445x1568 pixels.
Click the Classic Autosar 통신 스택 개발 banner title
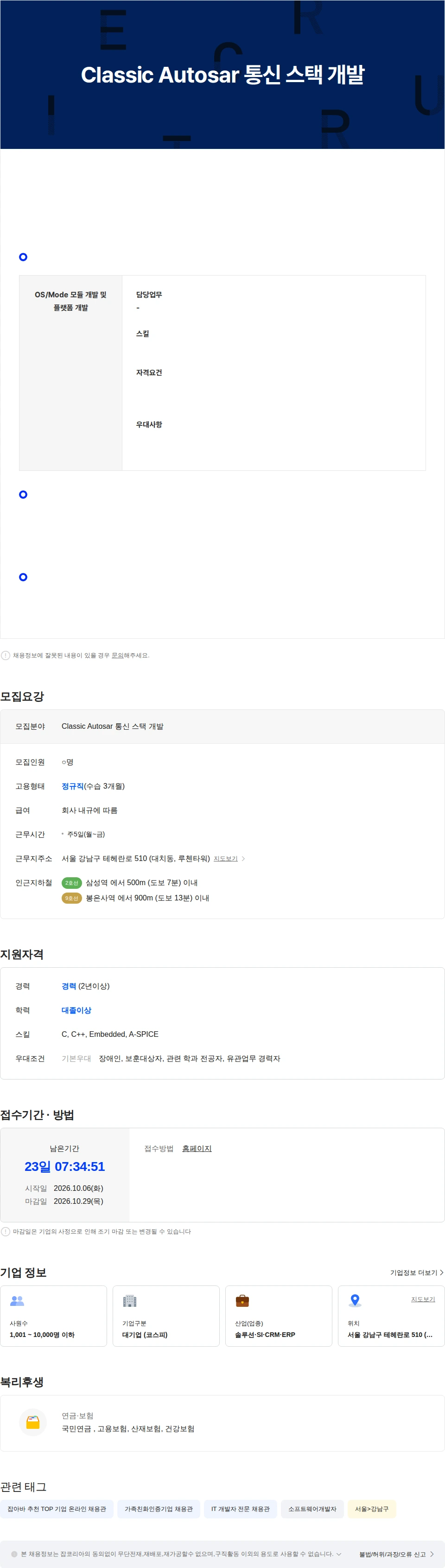[x=222, y=74]
